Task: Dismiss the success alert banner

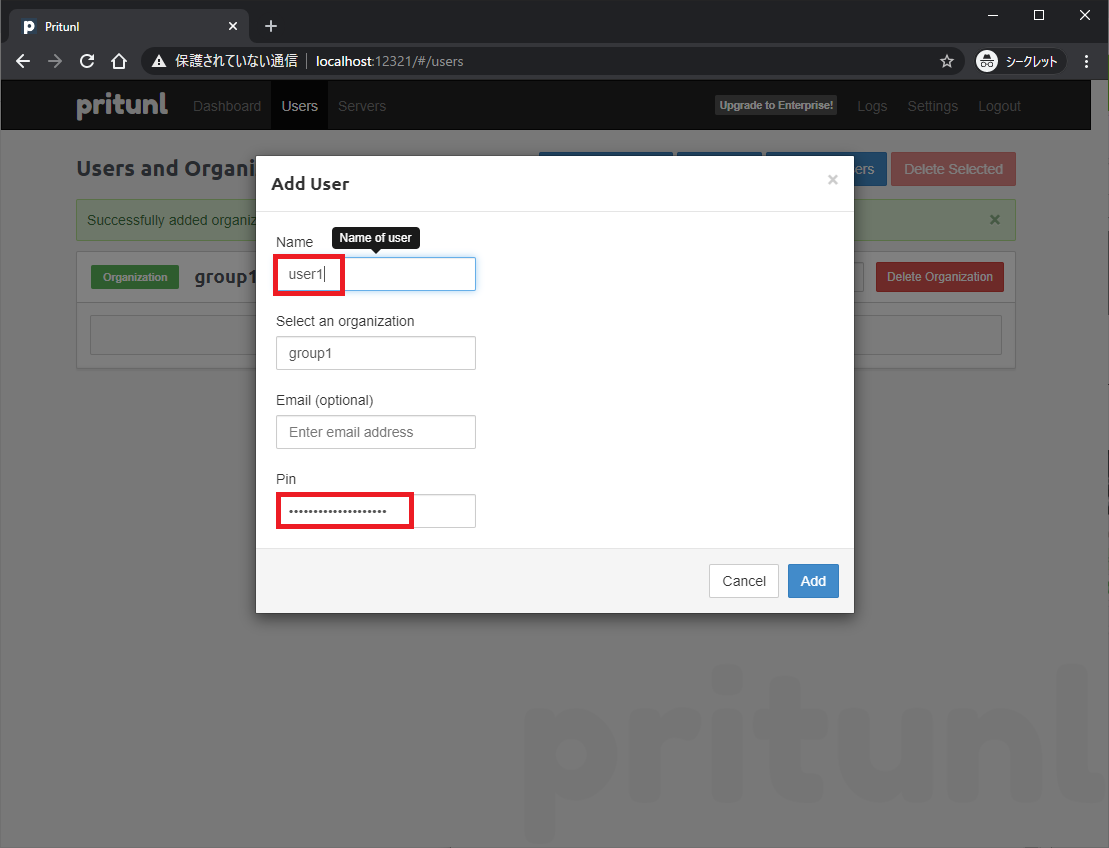Action: coord(994,220)
